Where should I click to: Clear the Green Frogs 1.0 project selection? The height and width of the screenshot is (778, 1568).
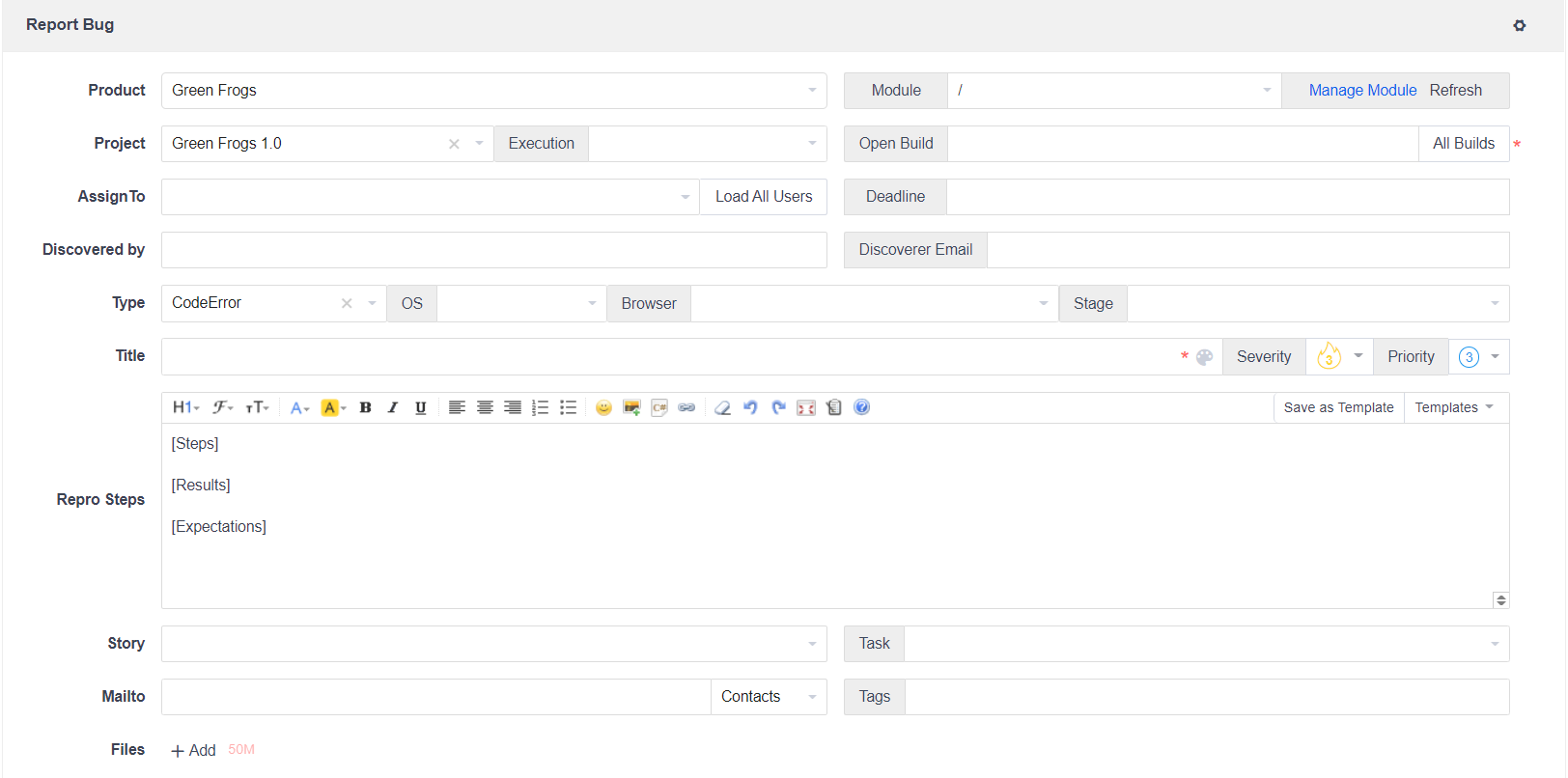click(454, 144)
